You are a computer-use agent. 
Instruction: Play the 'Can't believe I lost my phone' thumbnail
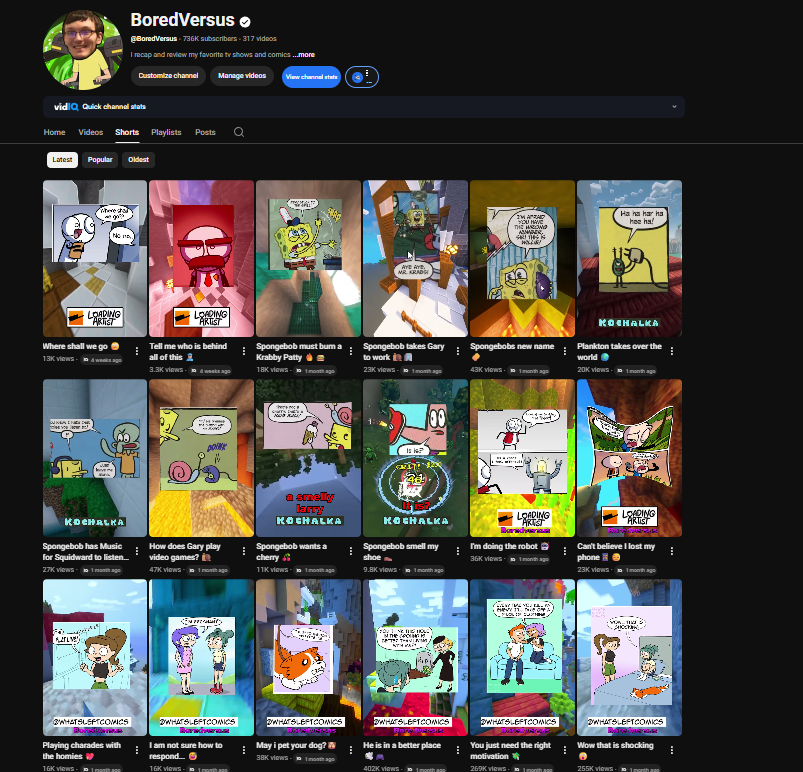[629, 458]
